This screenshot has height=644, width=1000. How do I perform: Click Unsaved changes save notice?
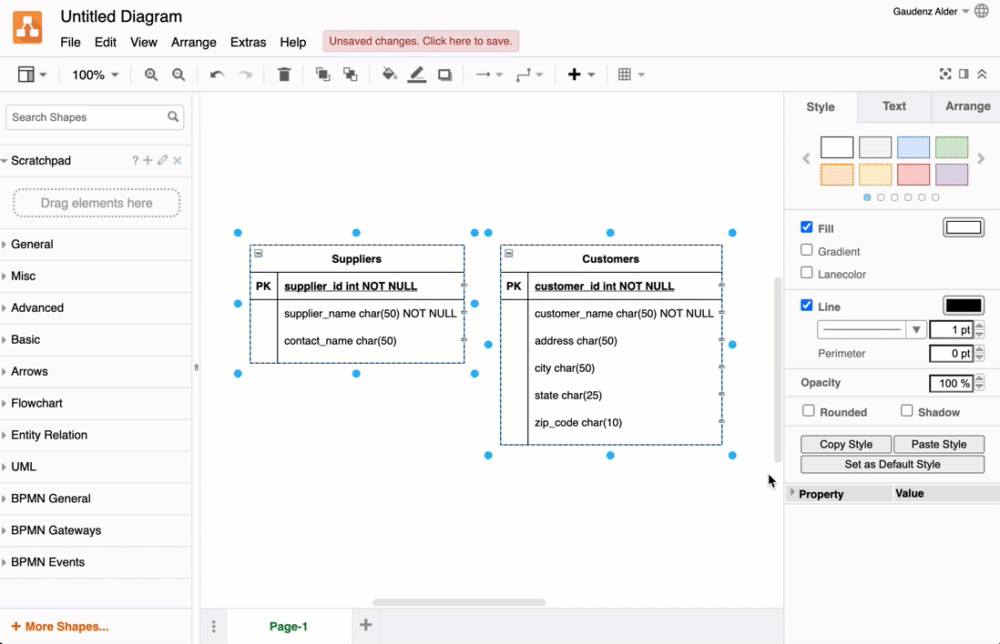point(420,41)
